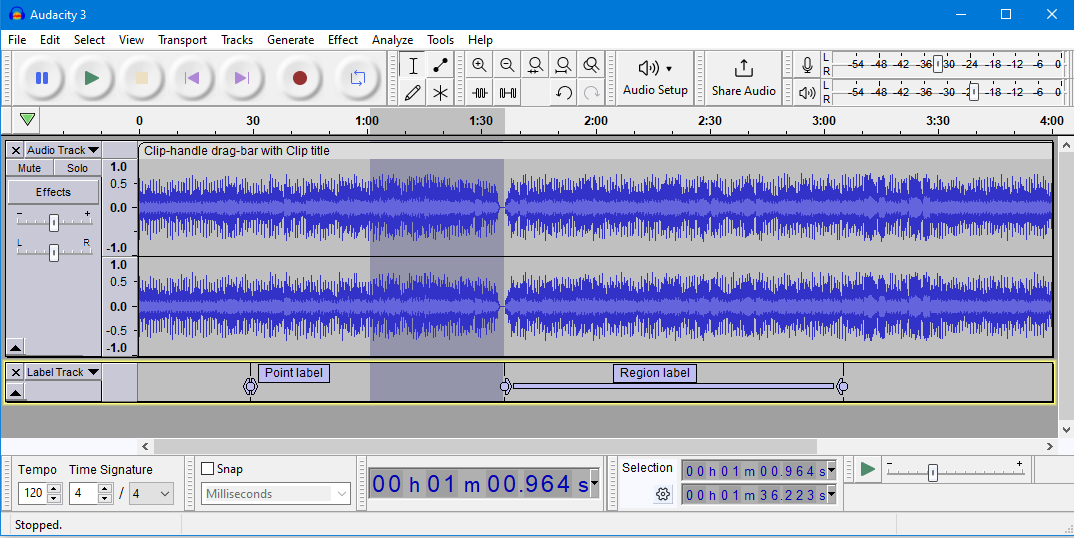Screen dimensions: 1074x538
Task: Click the Effects button on track
Action: tap(53, 192)
